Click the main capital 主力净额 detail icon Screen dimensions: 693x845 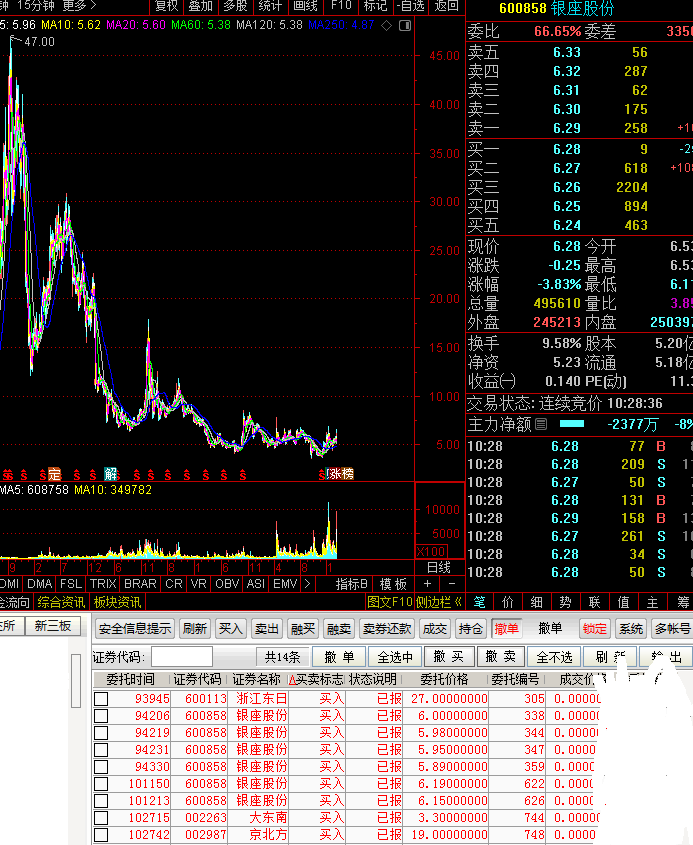[542, 425]
